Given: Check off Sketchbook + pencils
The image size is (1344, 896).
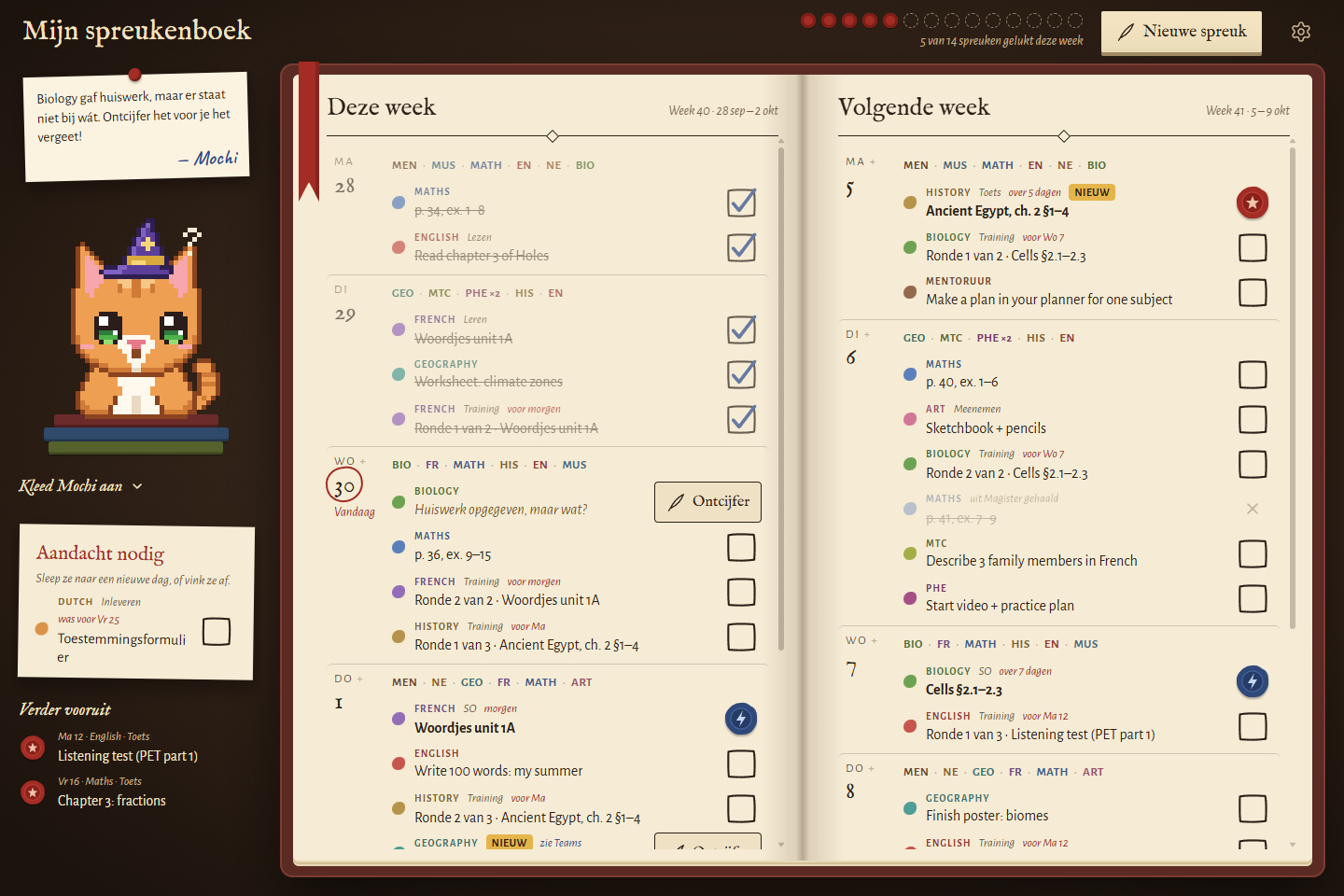Looking at the screenshot, I should [1253, 420].
